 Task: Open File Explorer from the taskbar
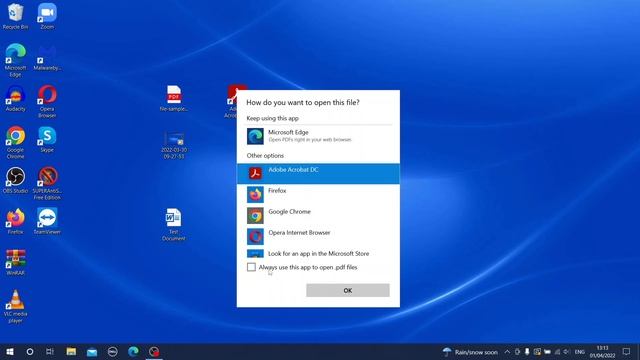[x=71, y=351]
